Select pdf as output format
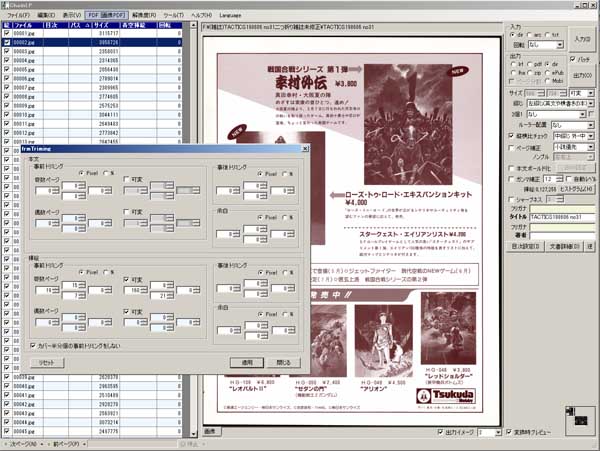This screenshot has height=451, width=600. click(x=530, y=64)
